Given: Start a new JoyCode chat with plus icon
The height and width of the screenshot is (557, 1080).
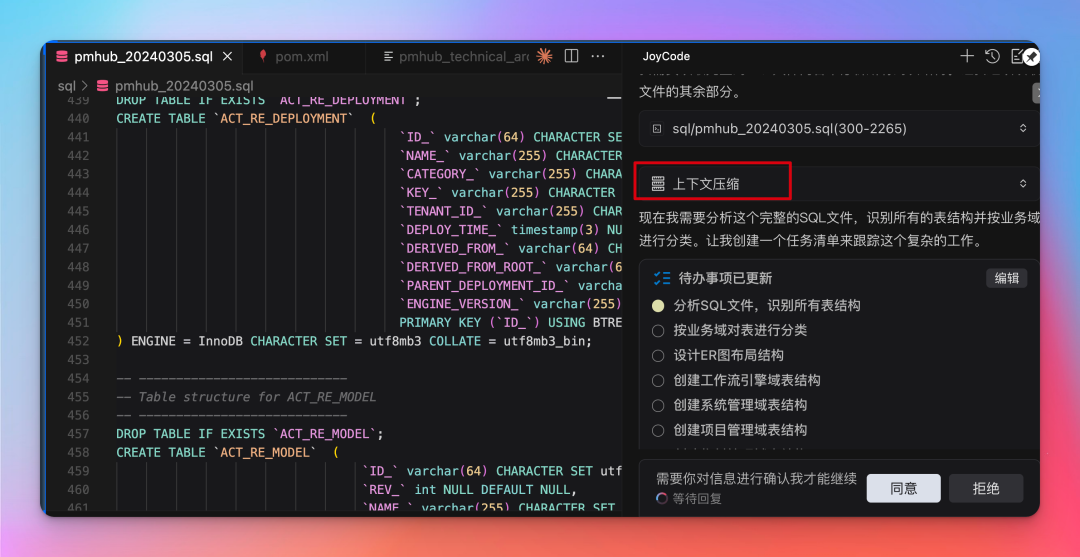Looking at the screenshot, I should point(967,56).
